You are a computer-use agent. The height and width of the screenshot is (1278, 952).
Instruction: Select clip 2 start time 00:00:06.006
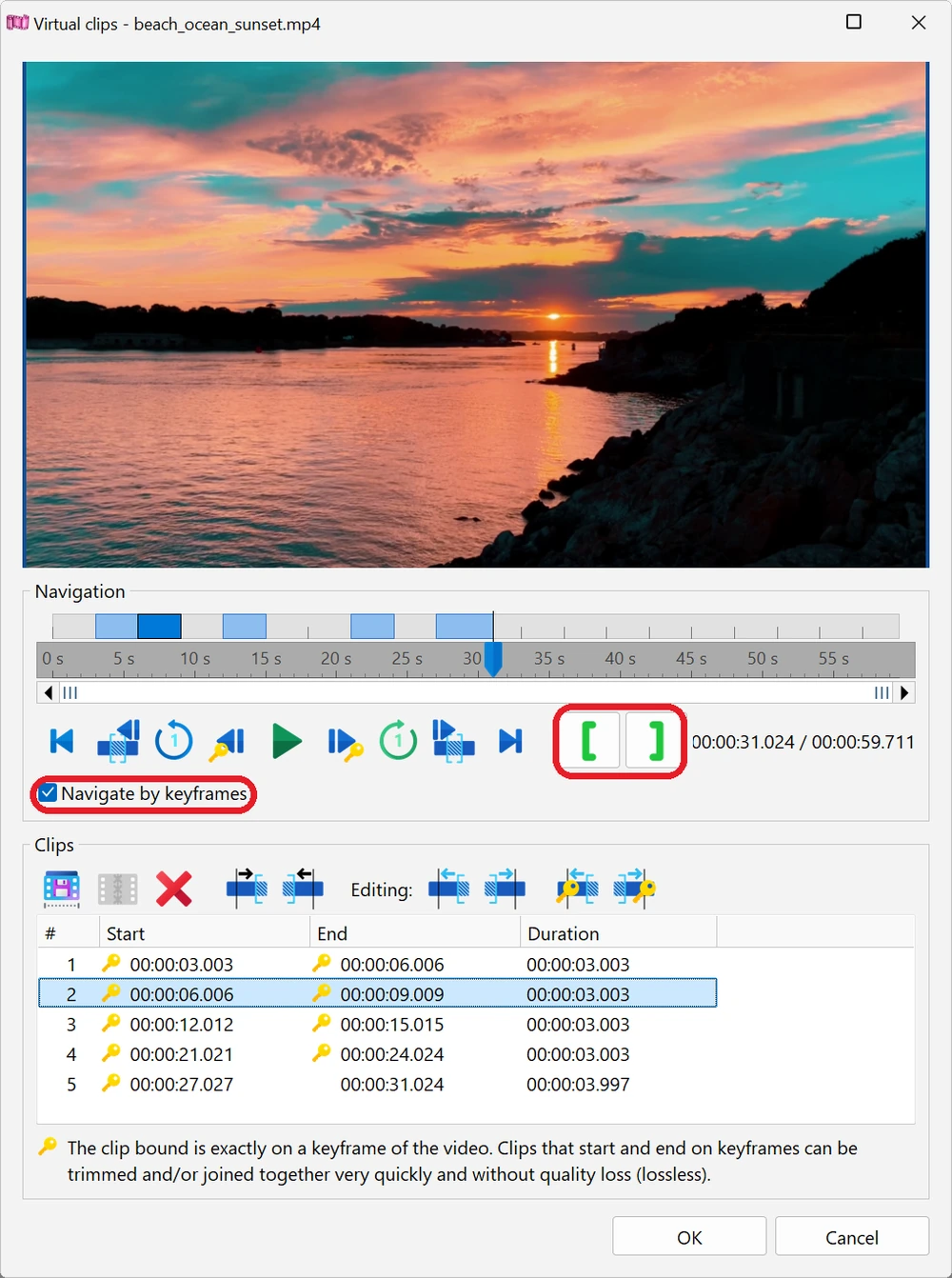[x=181, y=994]
